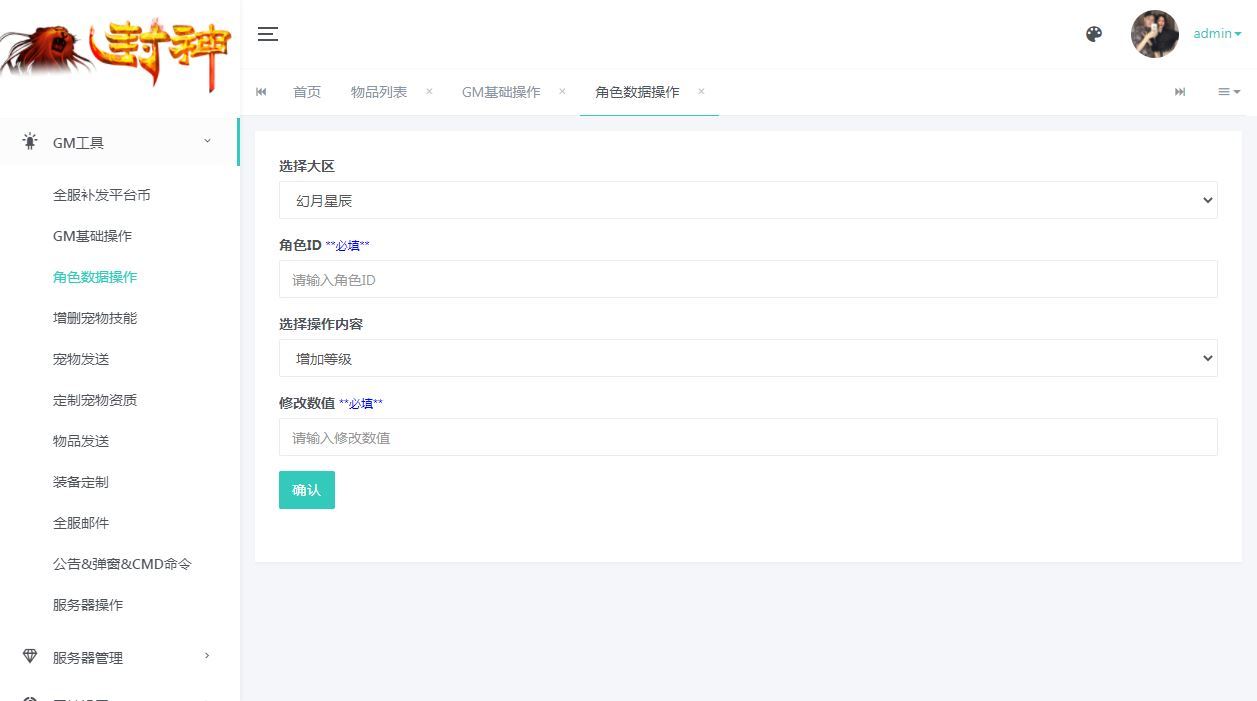Click the shield icon next to 服务器管理

(28, 657)
